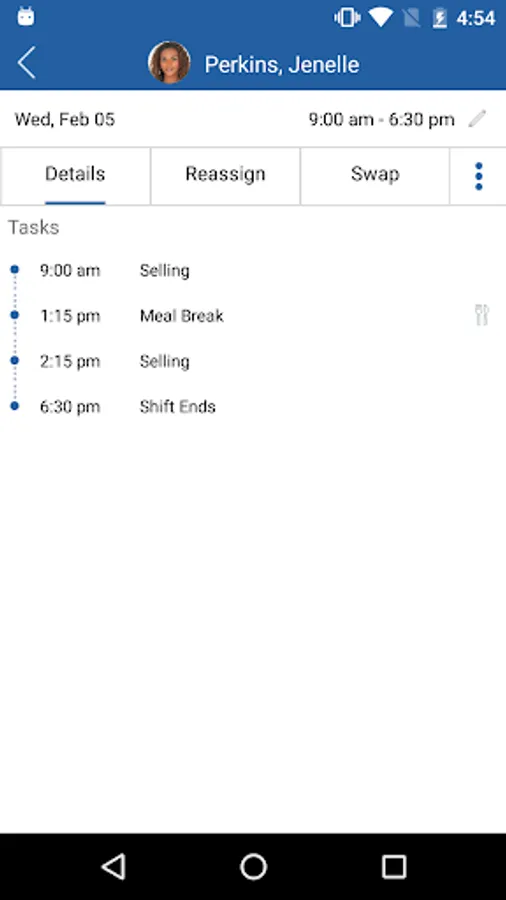Open Jenelle Perkins profile photo

coord(169,63)
